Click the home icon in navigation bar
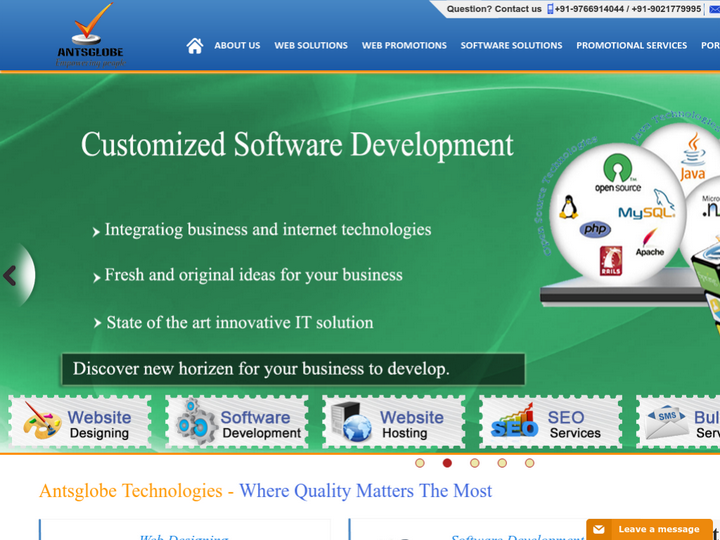 (x=195, y=45)
